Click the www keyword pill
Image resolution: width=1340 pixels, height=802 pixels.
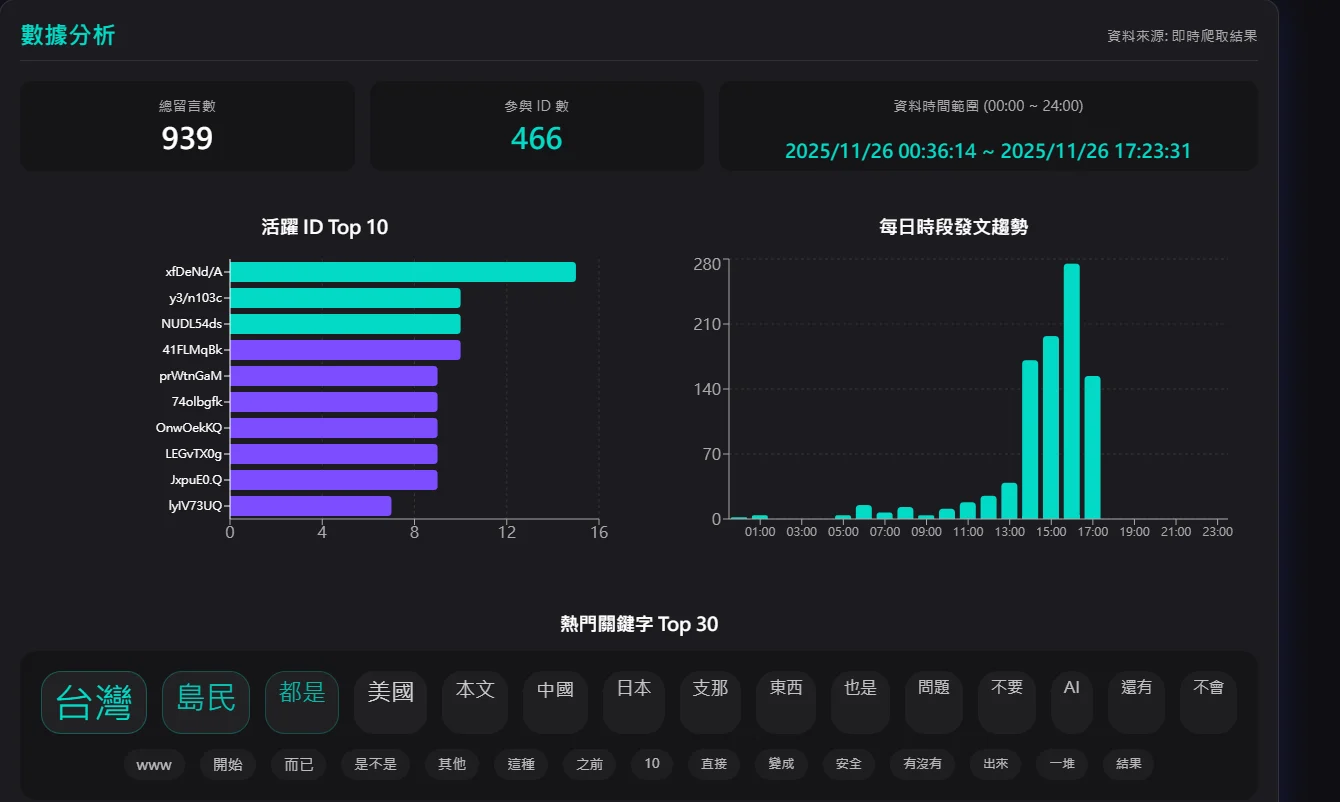point(154,765)
